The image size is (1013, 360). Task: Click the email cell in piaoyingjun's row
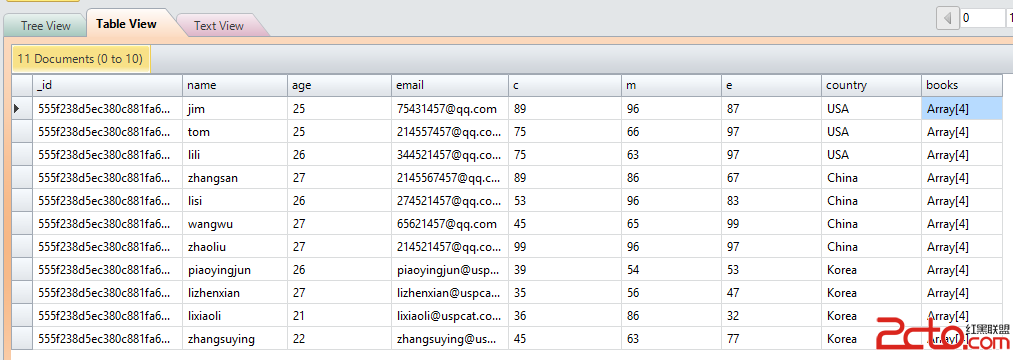(x=450, y=270)
